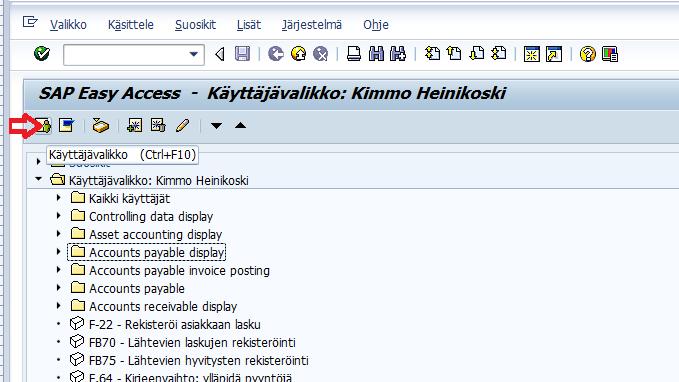The image size is (679, 382).
Task: Select Accounts payable invoice posting row
Action: (179, 271)
